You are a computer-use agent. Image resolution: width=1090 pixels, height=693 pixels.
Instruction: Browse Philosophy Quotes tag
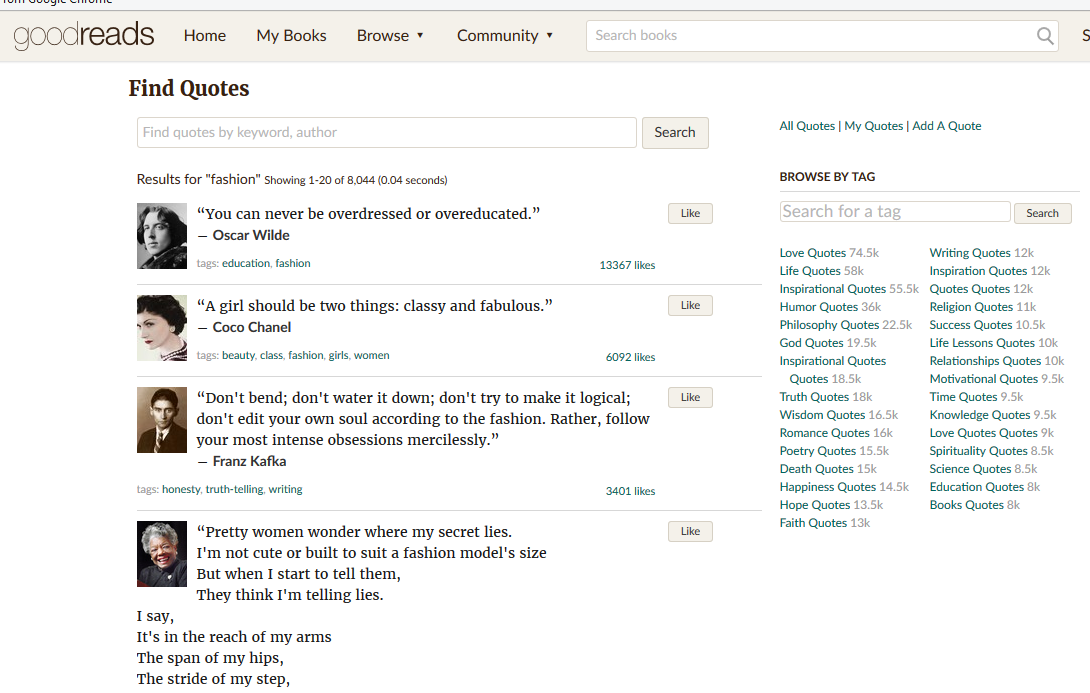[x=829, y=325]
